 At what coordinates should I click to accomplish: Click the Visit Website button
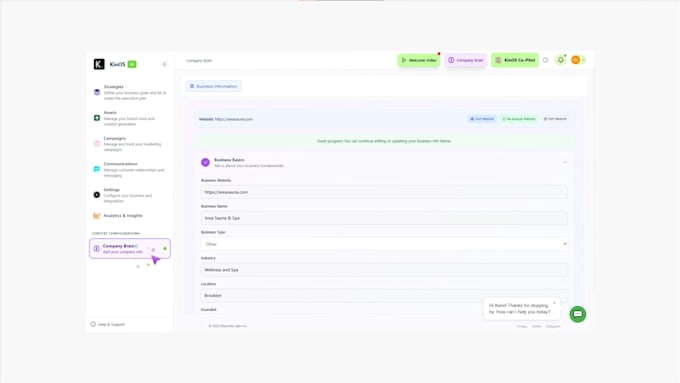coord(482,119)
